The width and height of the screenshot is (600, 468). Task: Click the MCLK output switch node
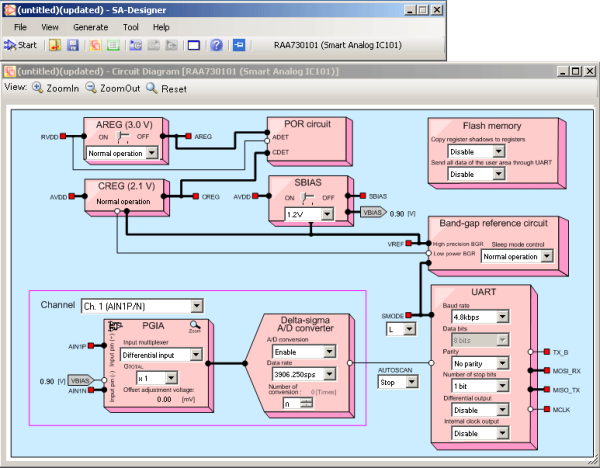click(x=530, y=409)
